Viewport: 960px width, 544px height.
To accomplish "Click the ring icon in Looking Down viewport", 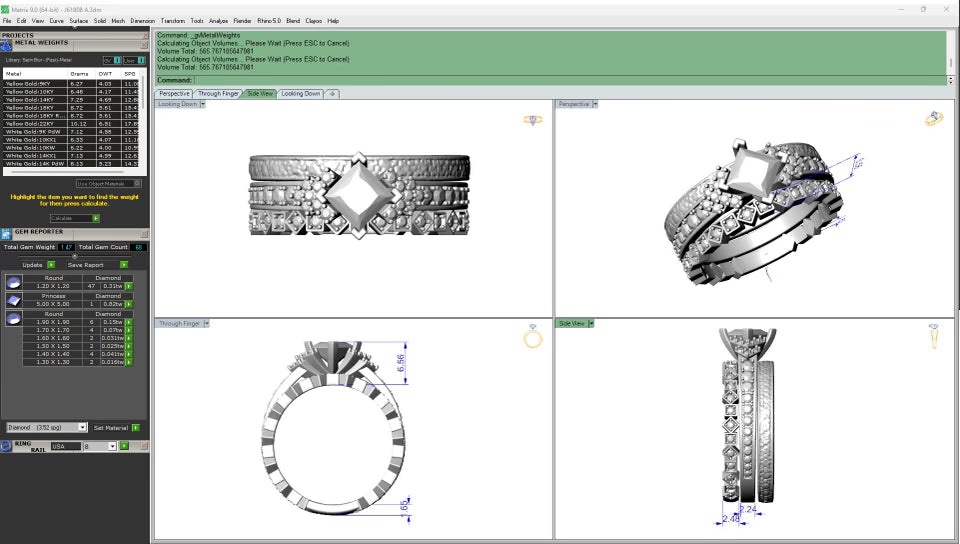I will [x=533, y=120].
